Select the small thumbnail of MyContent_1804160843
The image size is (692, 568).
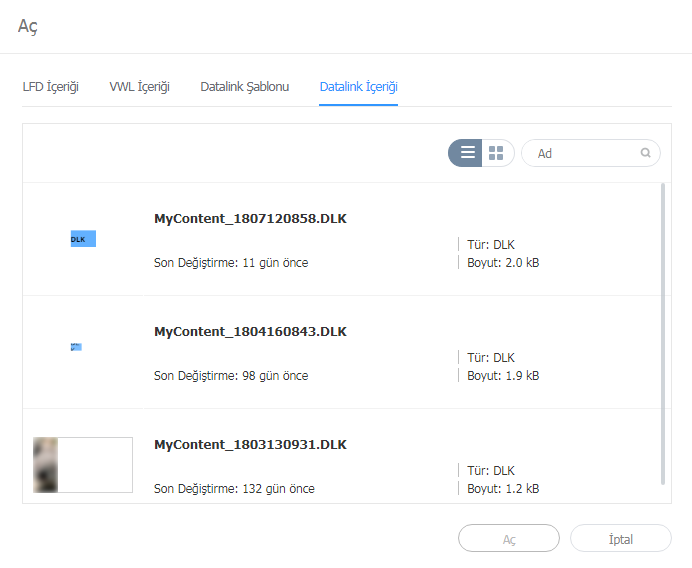tap(76, 347)
